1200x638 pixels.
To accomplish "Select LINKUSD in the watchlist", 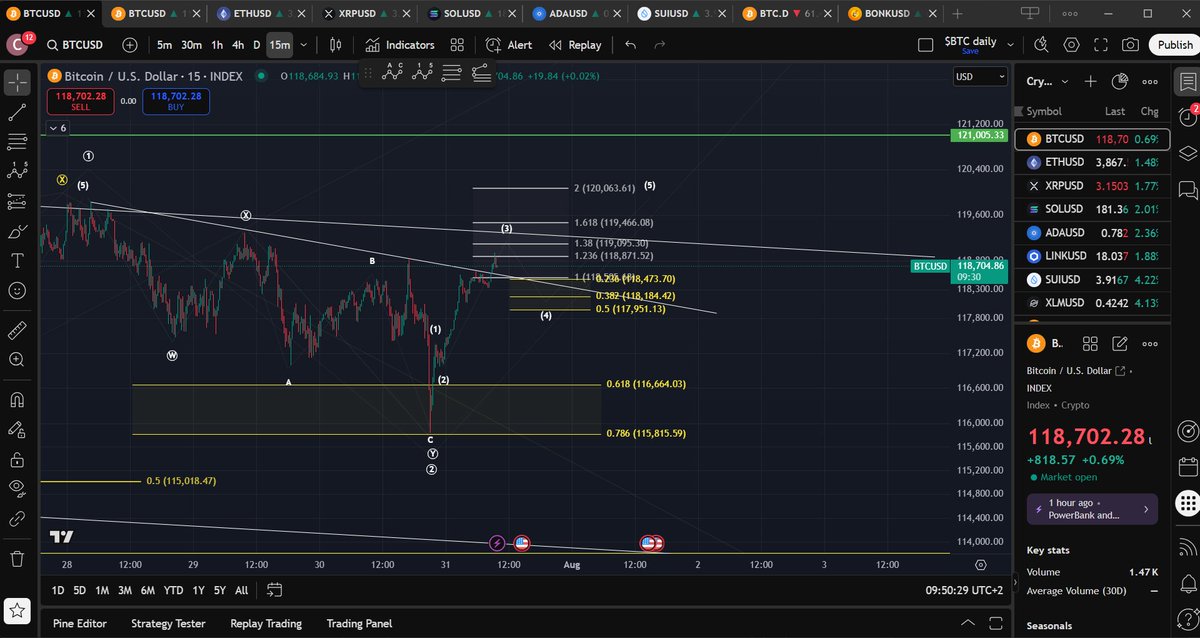I will [1092, 256].
